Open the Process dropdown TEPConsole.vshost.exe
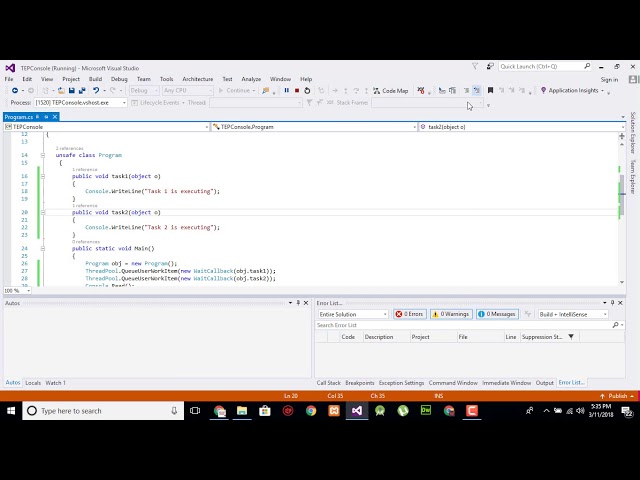 point(80,102)
